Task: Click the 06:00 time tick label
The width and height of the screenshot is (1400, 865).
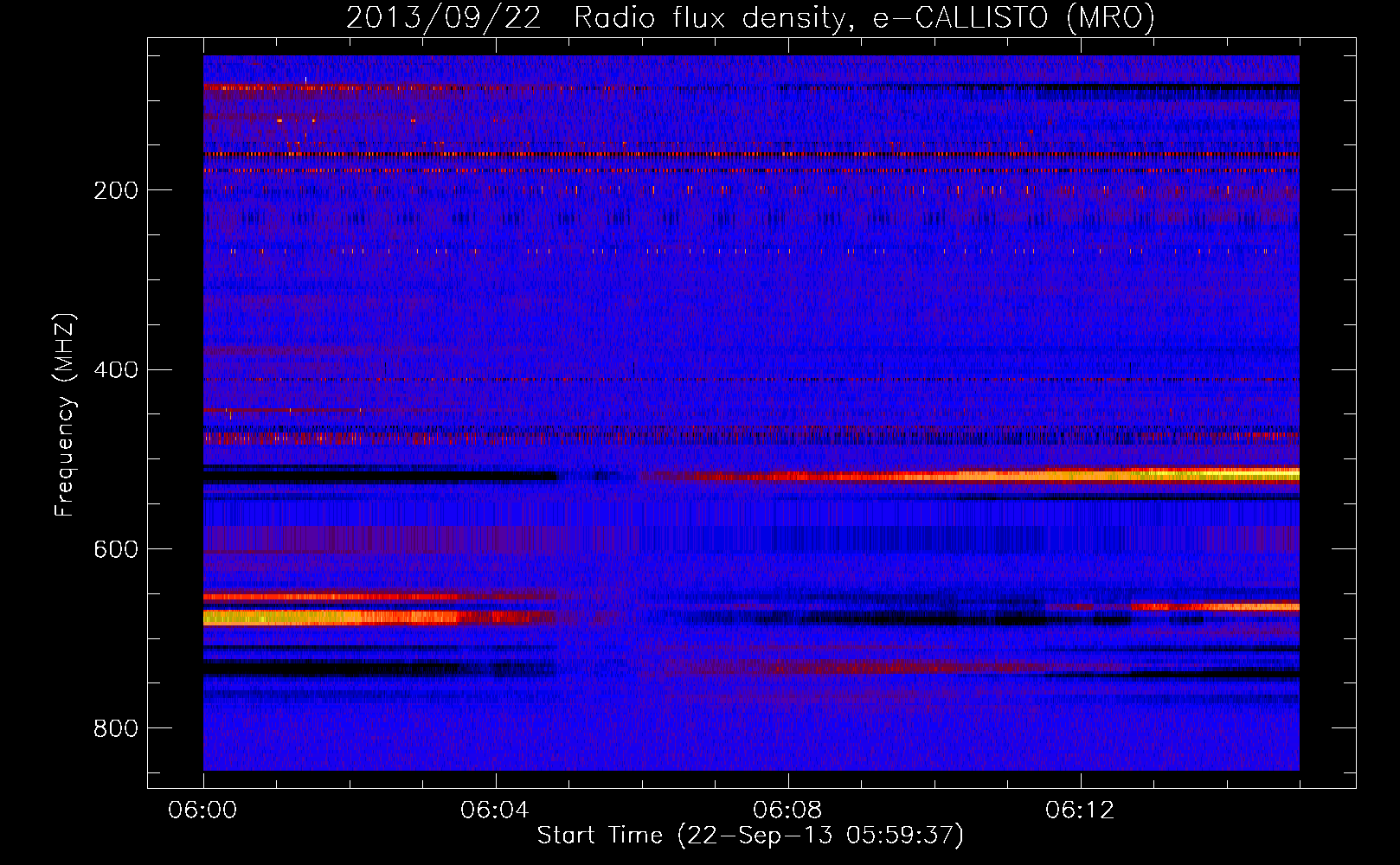Action: pos(202,811)
